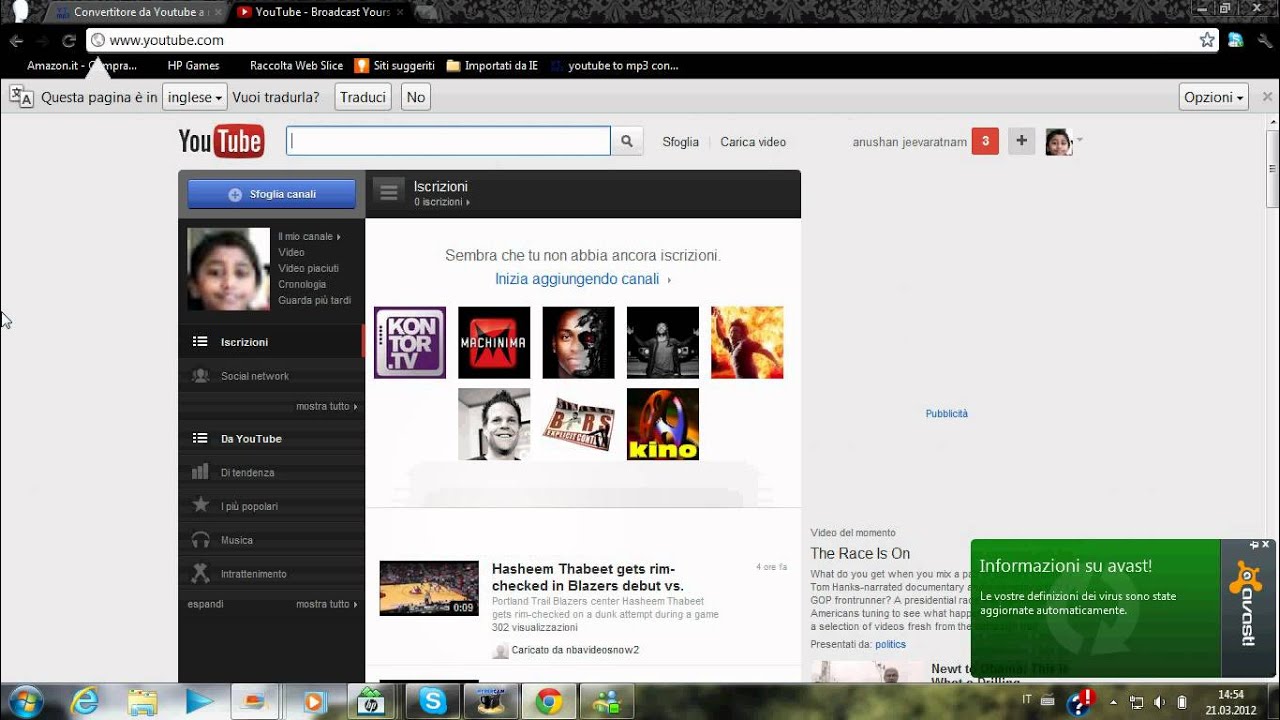
Task: Open the inglese language dropdown
Action: (x=193, y=97)
